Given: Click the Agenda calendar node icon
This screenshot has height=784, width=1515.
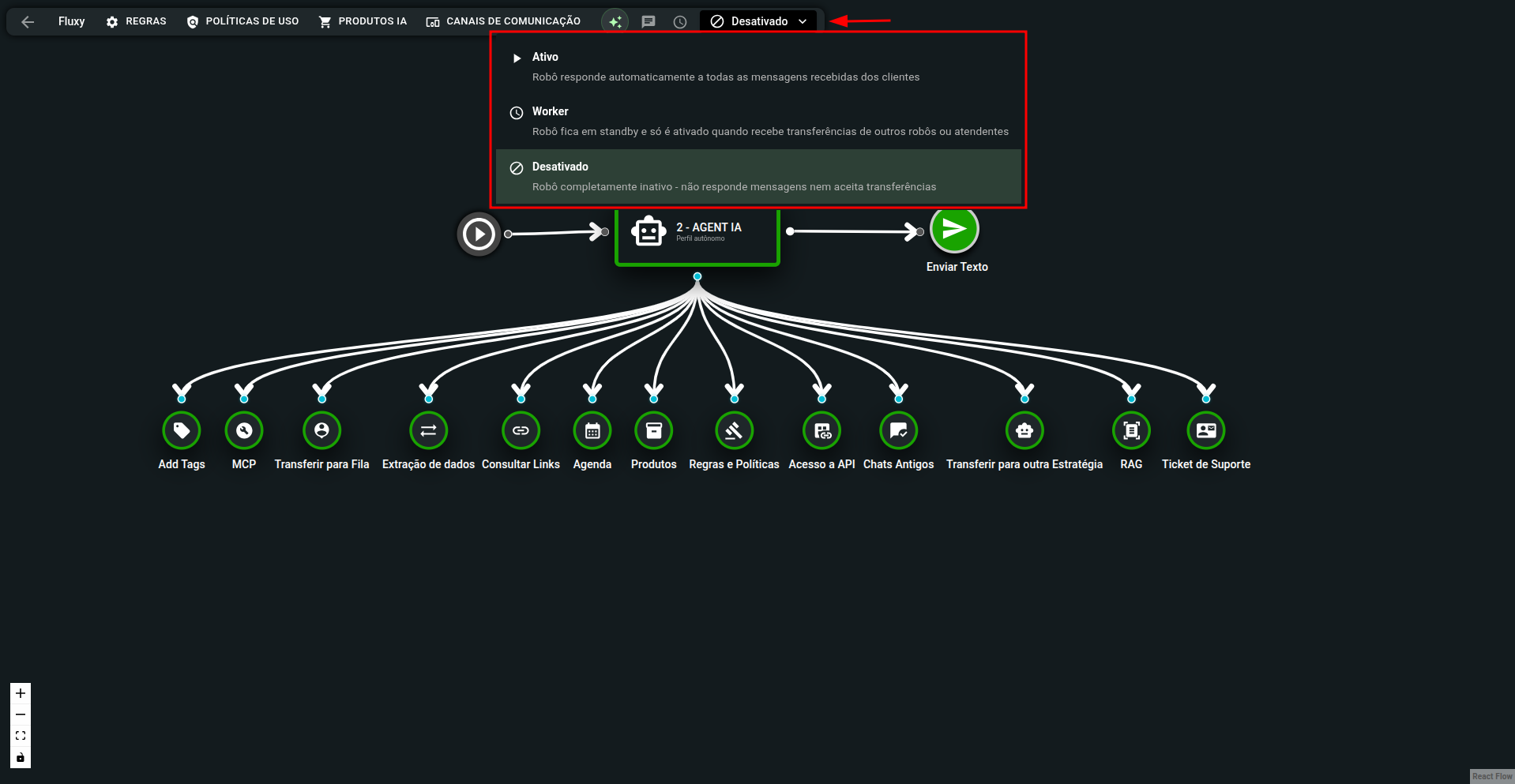Looking at the screenshot, I should [x=592, y=430].
